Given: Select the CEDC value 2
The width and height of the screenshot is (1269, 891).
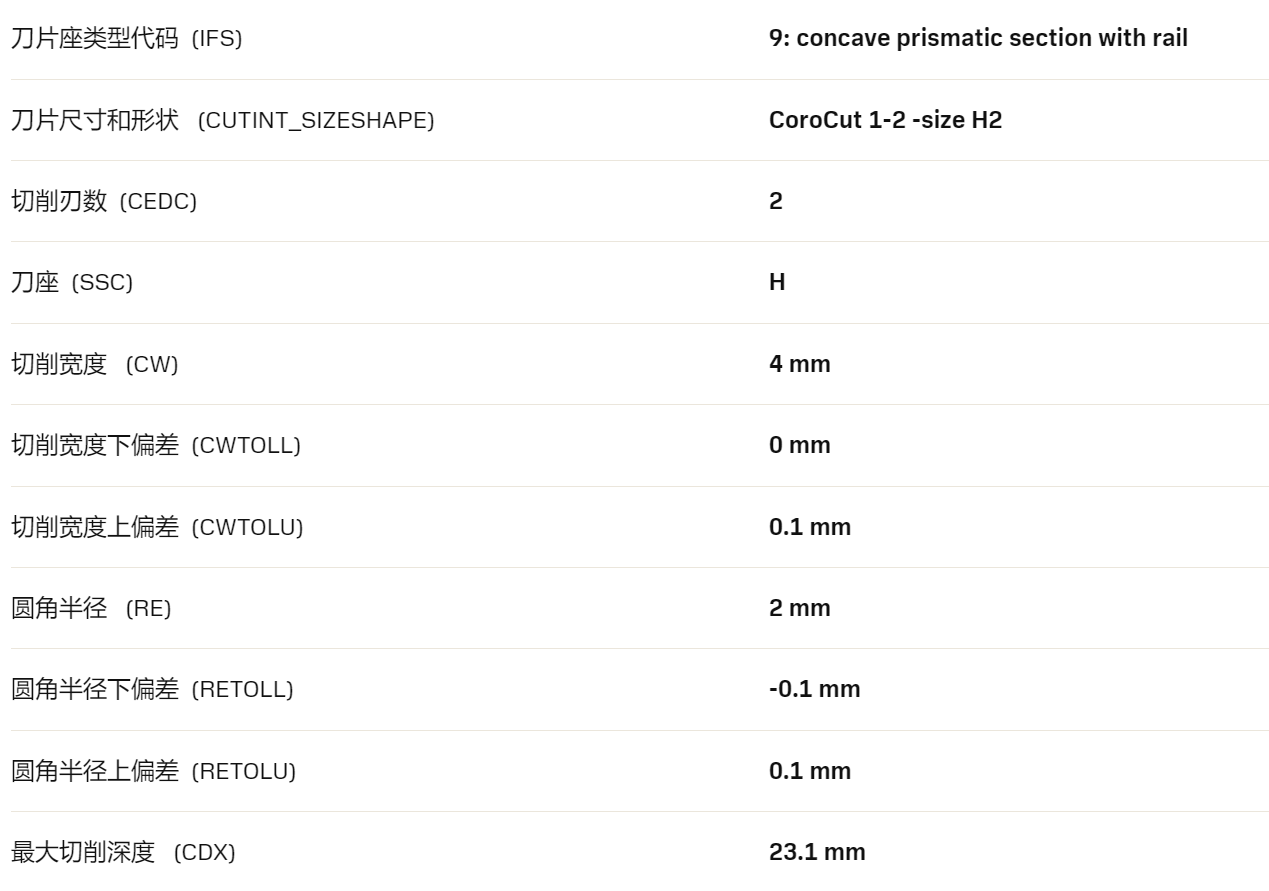Looking at the screenshot, I should (x=776, y=202).
